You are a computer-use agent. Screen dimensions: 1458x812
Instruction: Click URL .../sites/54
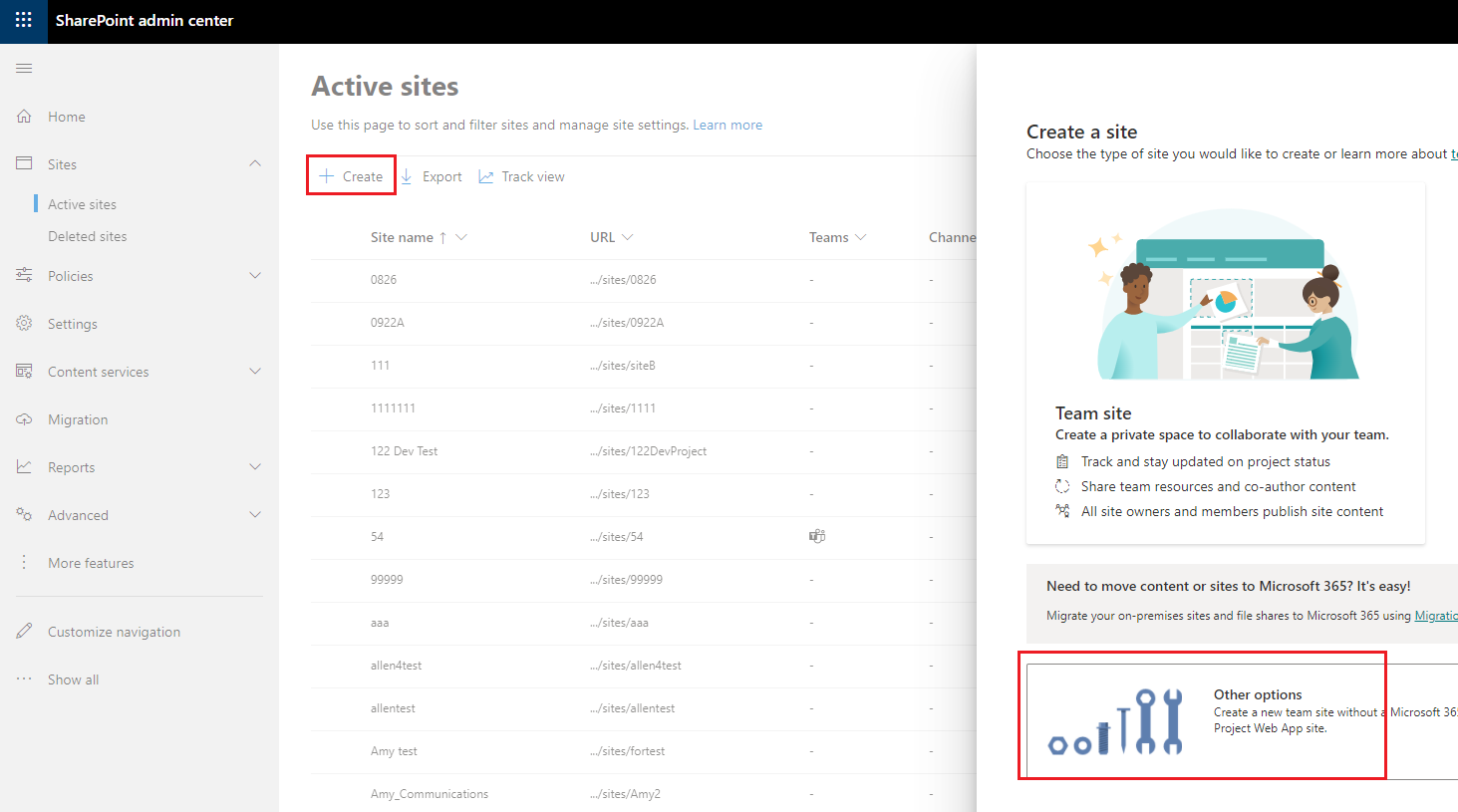[x=617, y=537]
